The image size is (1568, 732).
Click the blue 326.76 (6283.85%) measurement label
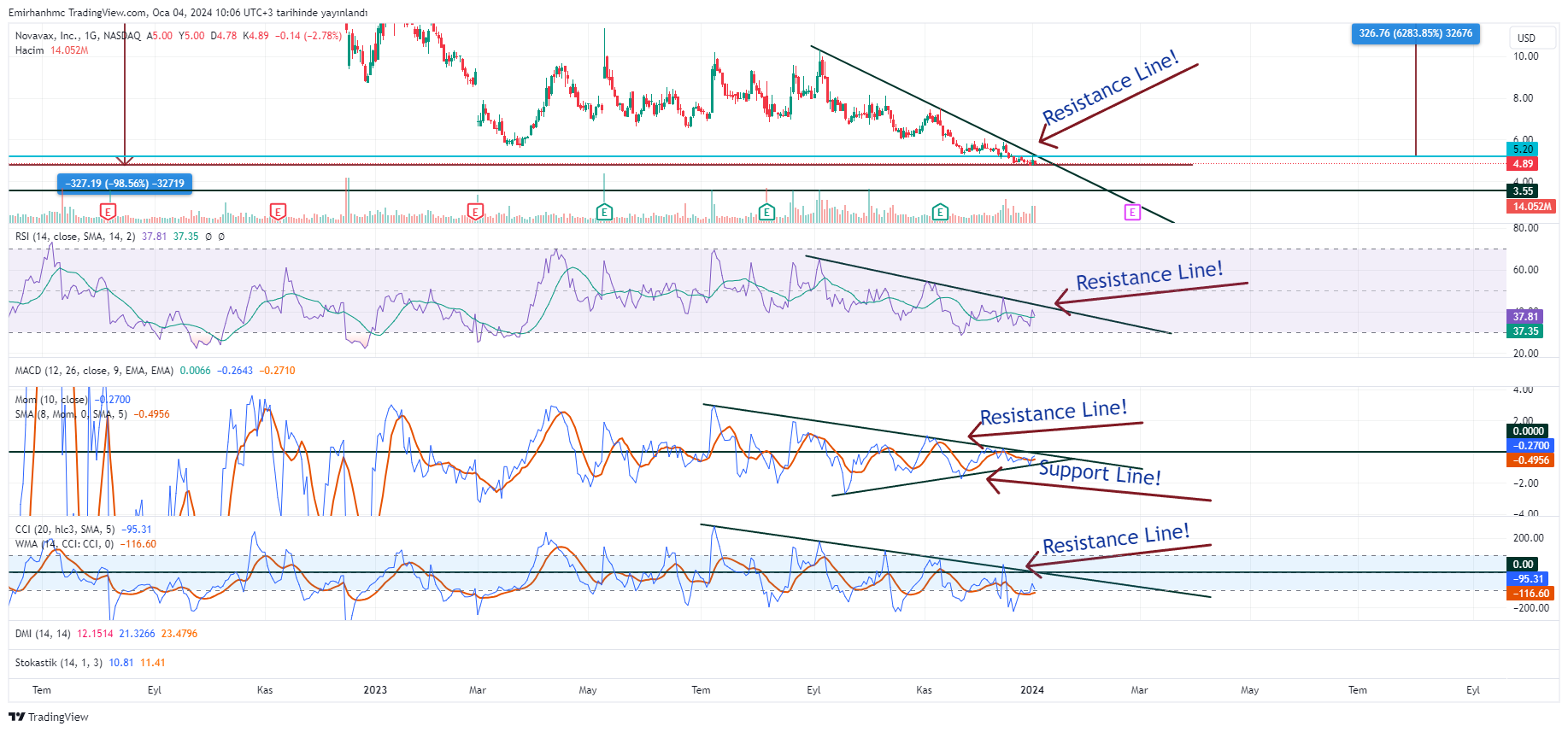tap(1416, 33)
